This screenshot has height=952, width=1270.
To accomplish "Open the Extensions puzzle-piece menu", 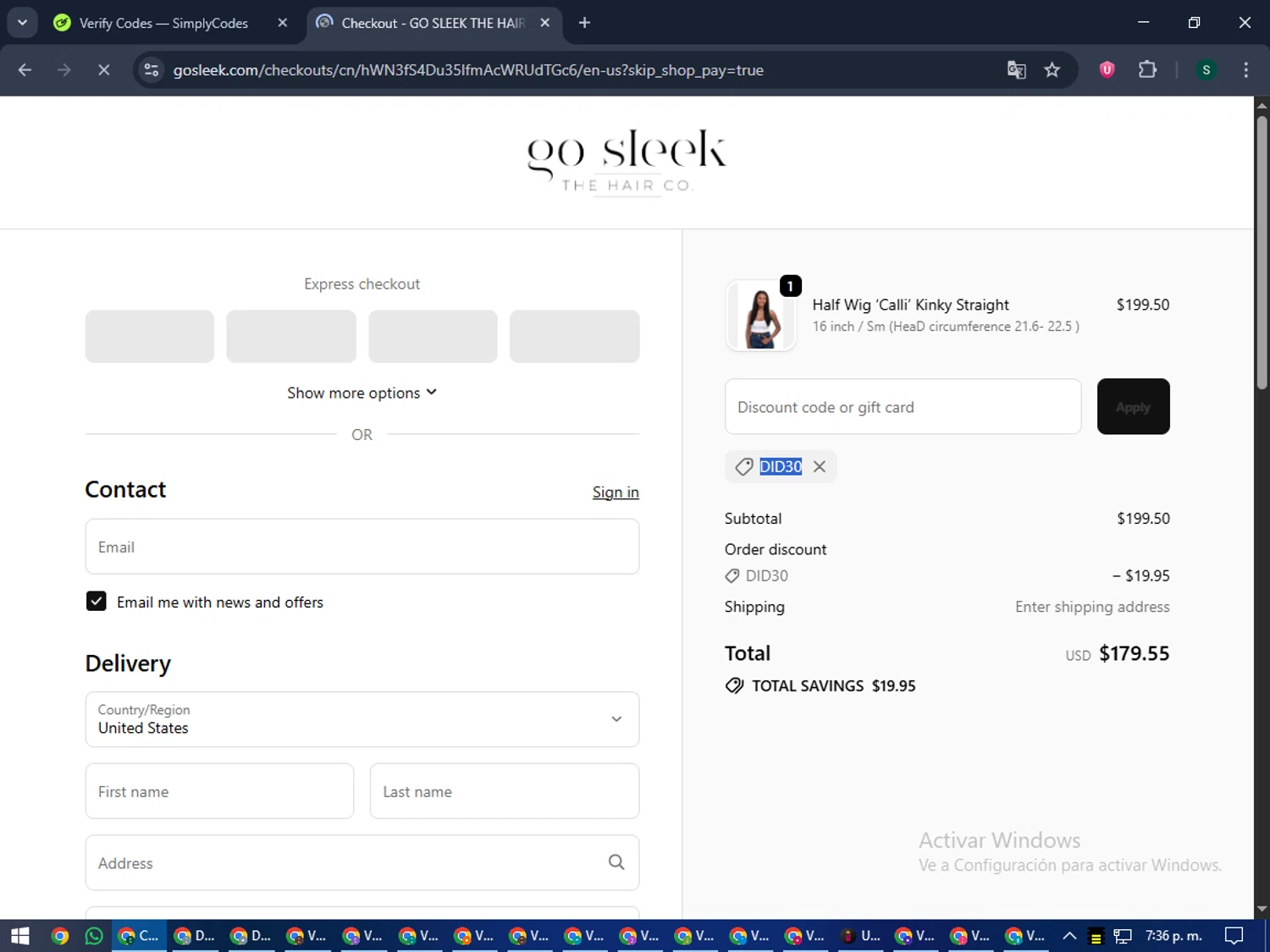I will (x=1147, y=70).
